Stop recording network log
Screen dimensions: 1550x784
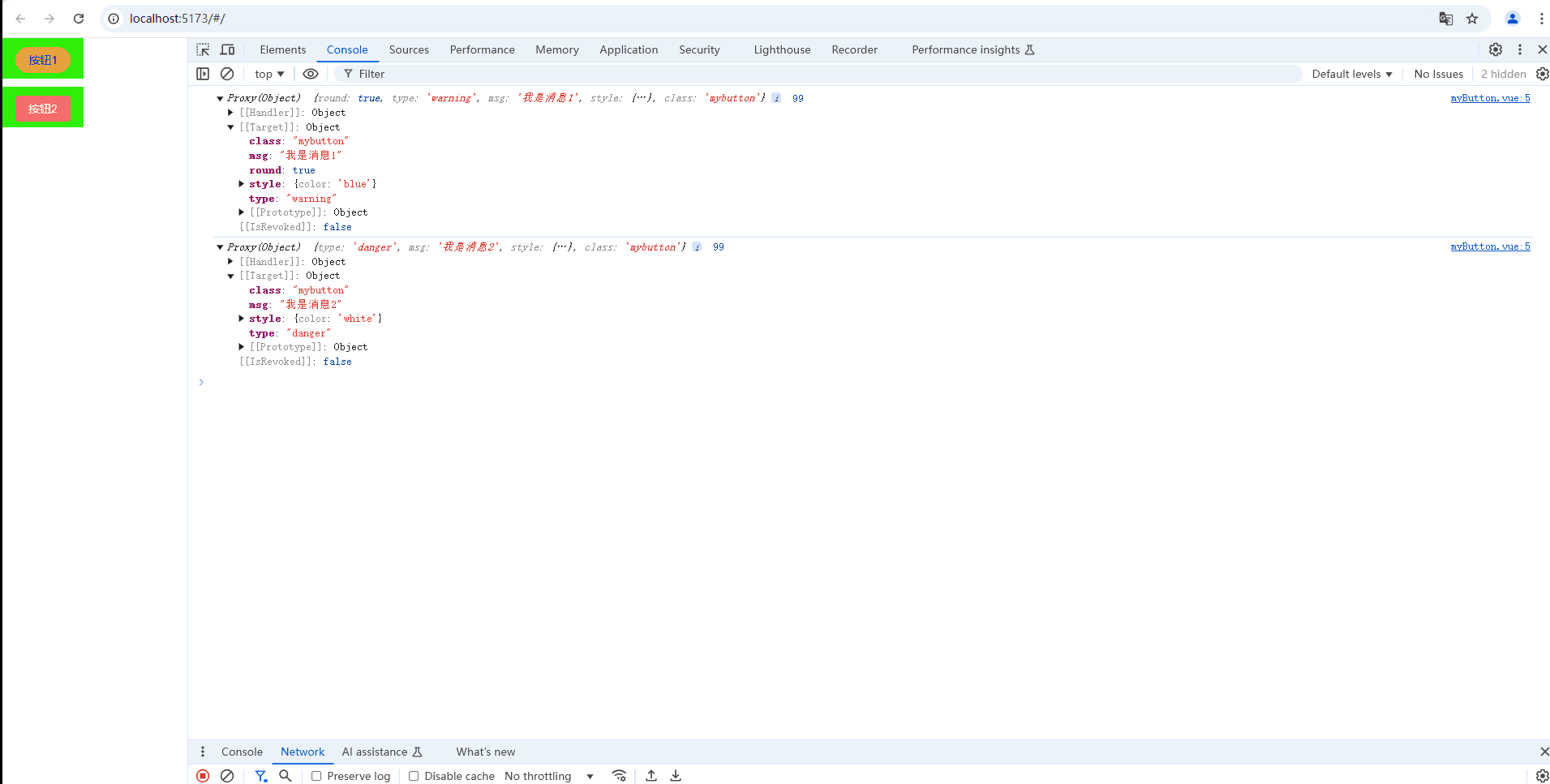pyautogui.click(x=203, y=776)
